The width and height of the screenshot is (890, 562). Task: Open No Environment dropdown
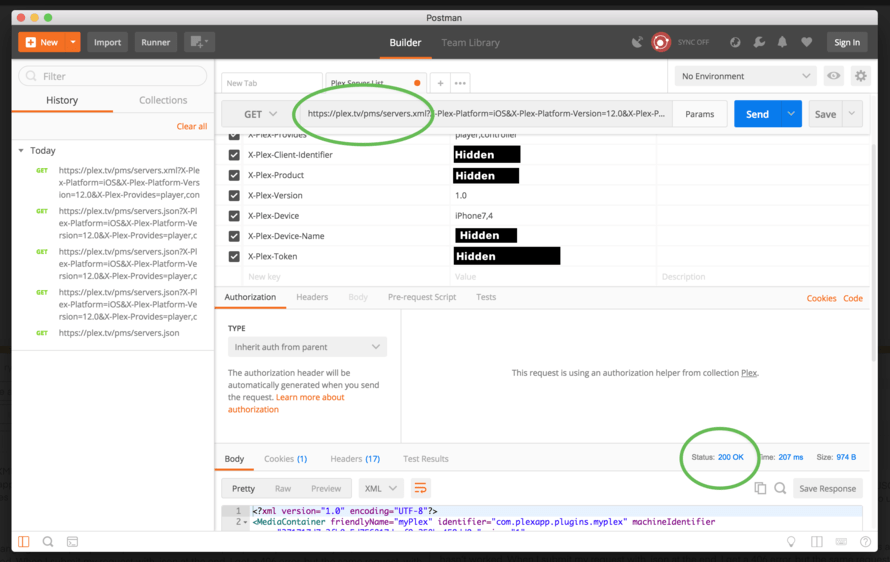click(x=745, y=76)
